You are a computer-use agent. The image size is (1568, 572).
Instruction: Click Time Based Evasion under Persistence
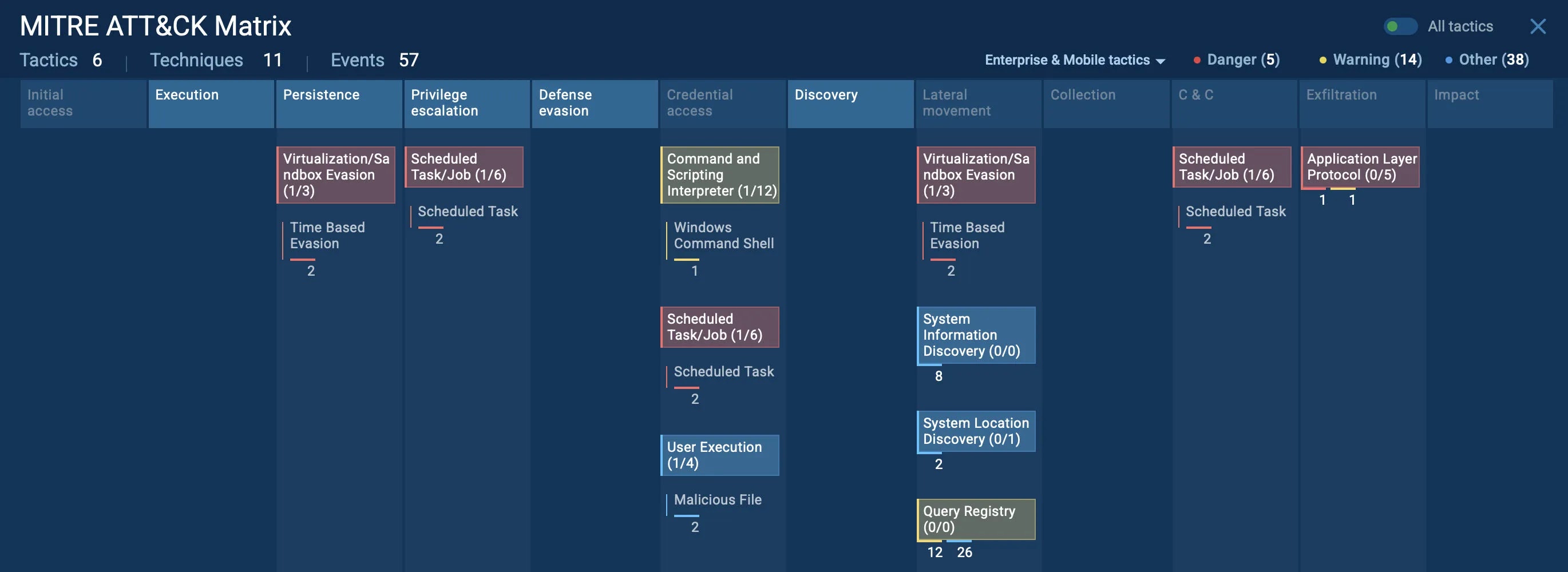327,236
